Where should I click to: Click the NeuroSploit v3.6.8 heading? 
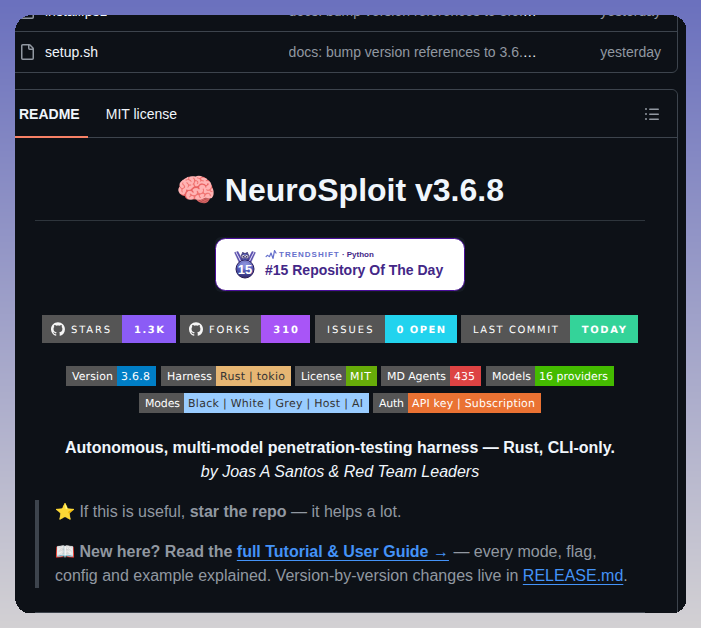click(x=364, y=190)
